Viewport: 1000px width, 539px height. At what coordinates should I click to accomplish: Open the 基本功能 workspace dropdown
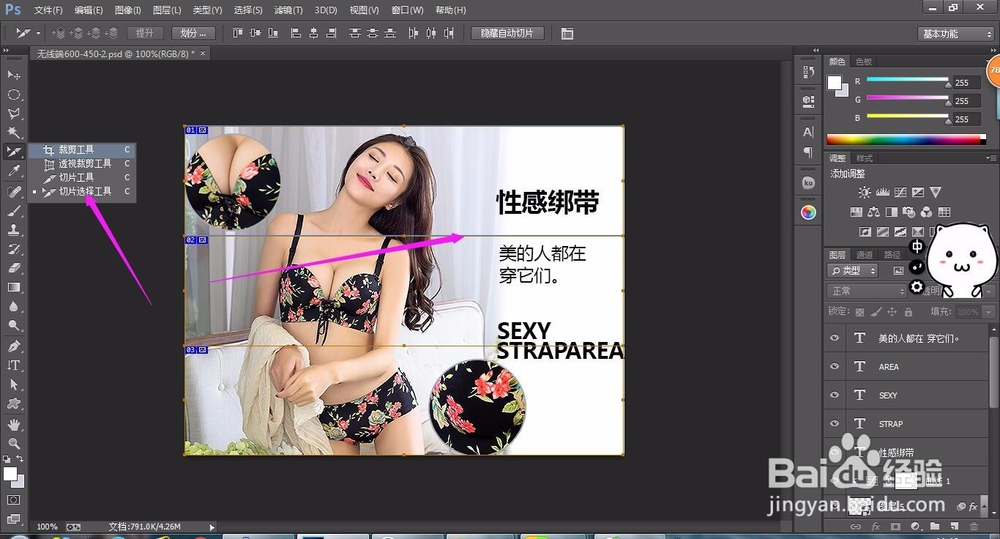[957, 34]
